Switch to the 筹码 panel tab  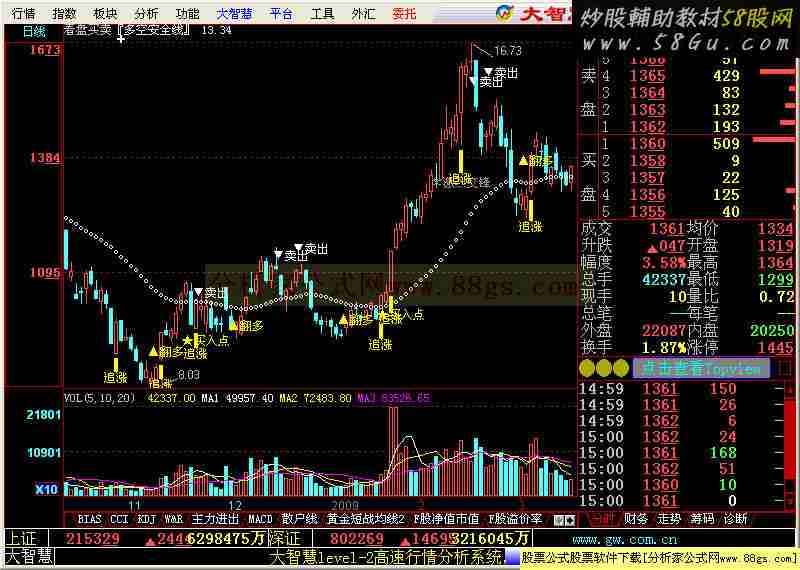pyautogui.click(x=702, y=519)
